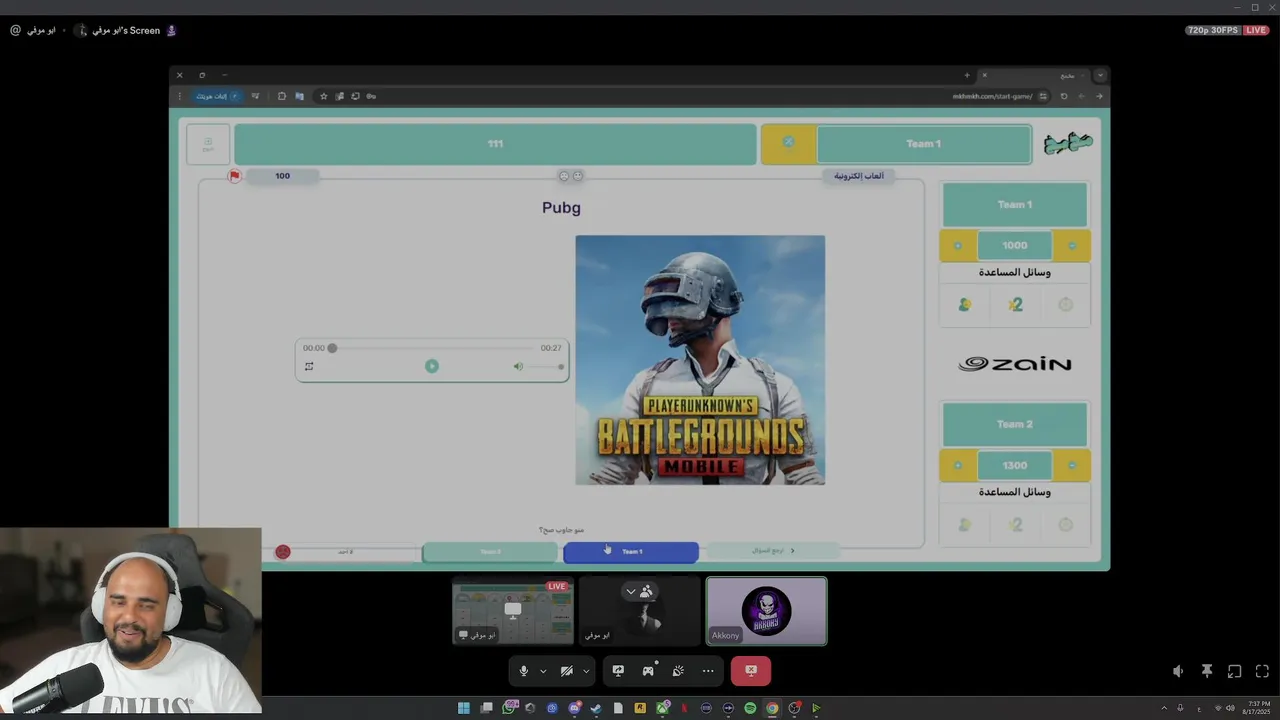Reload the shared browser page

tap(1064, 96)
